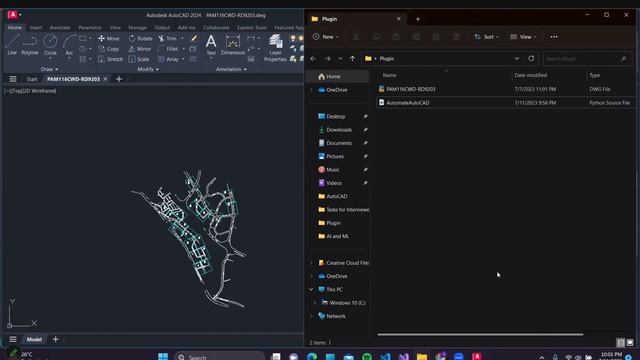Click the Search Plugin input field
Viewport: 640px width, 360px height.
point(587,59)
